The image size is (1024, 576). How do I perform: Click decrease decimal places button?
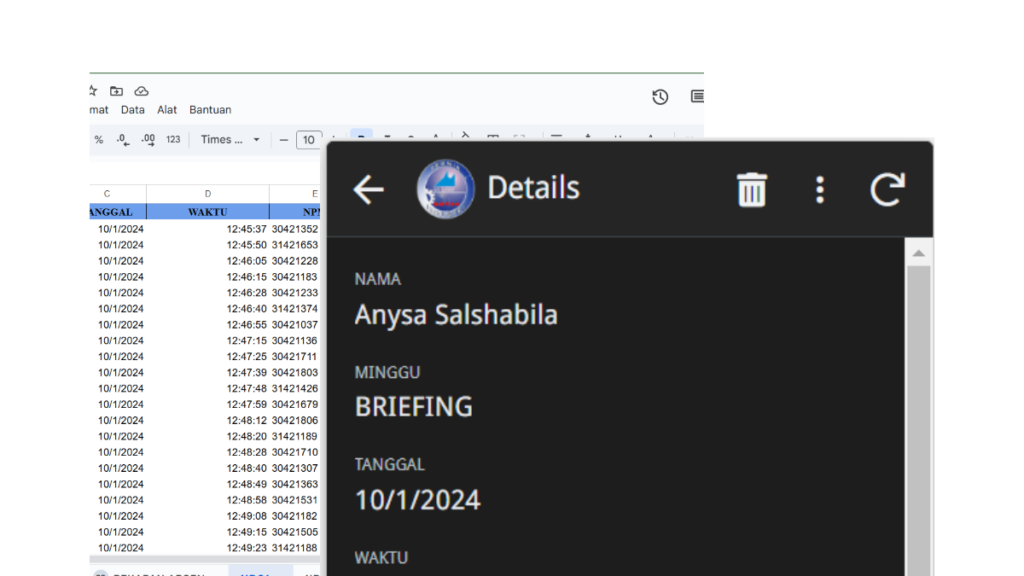(122, 140)
